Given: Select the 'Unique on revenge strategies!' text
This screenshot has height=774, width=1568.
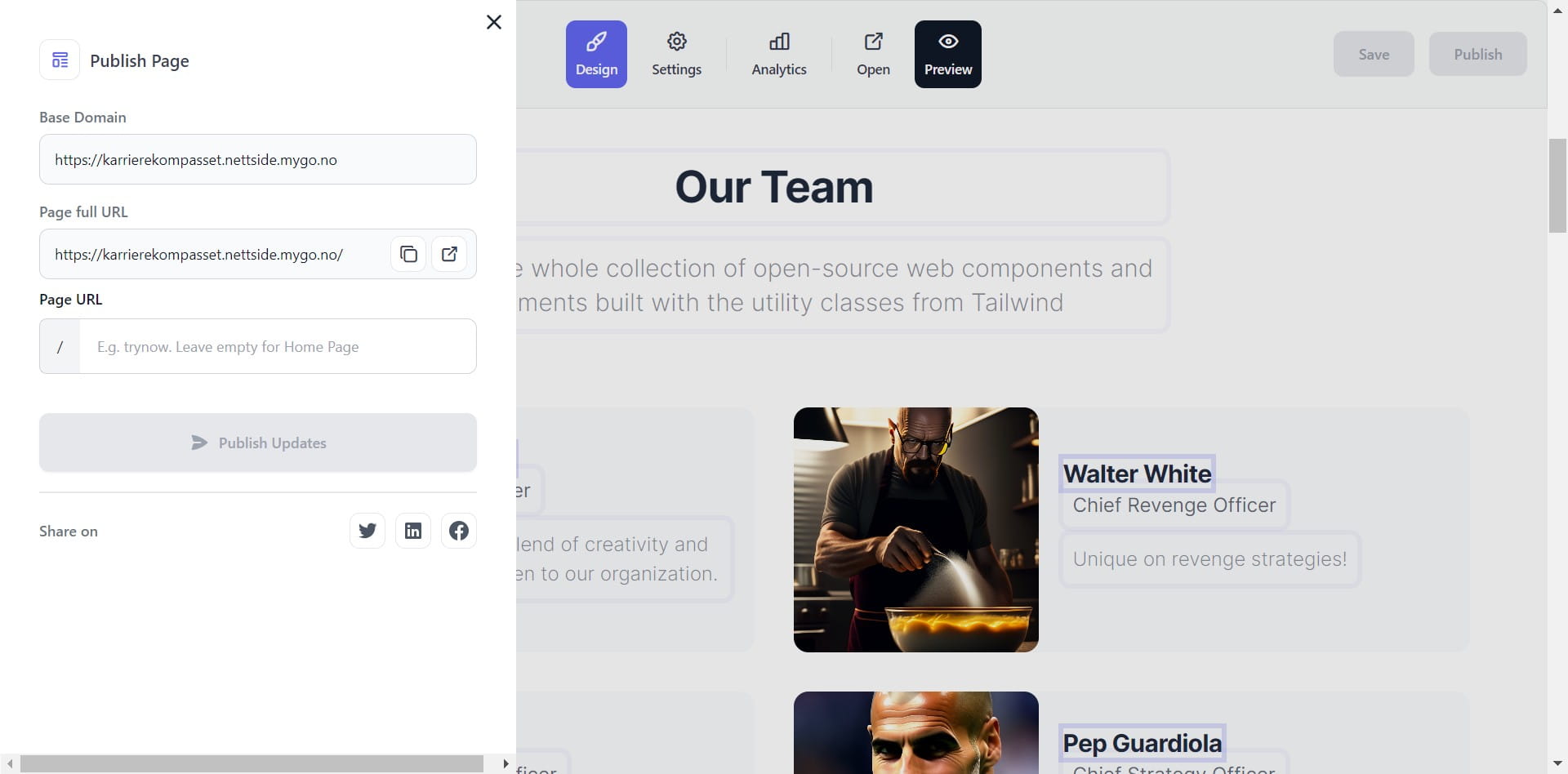Looking at the screenshot, I should [x=1209, y=559].
